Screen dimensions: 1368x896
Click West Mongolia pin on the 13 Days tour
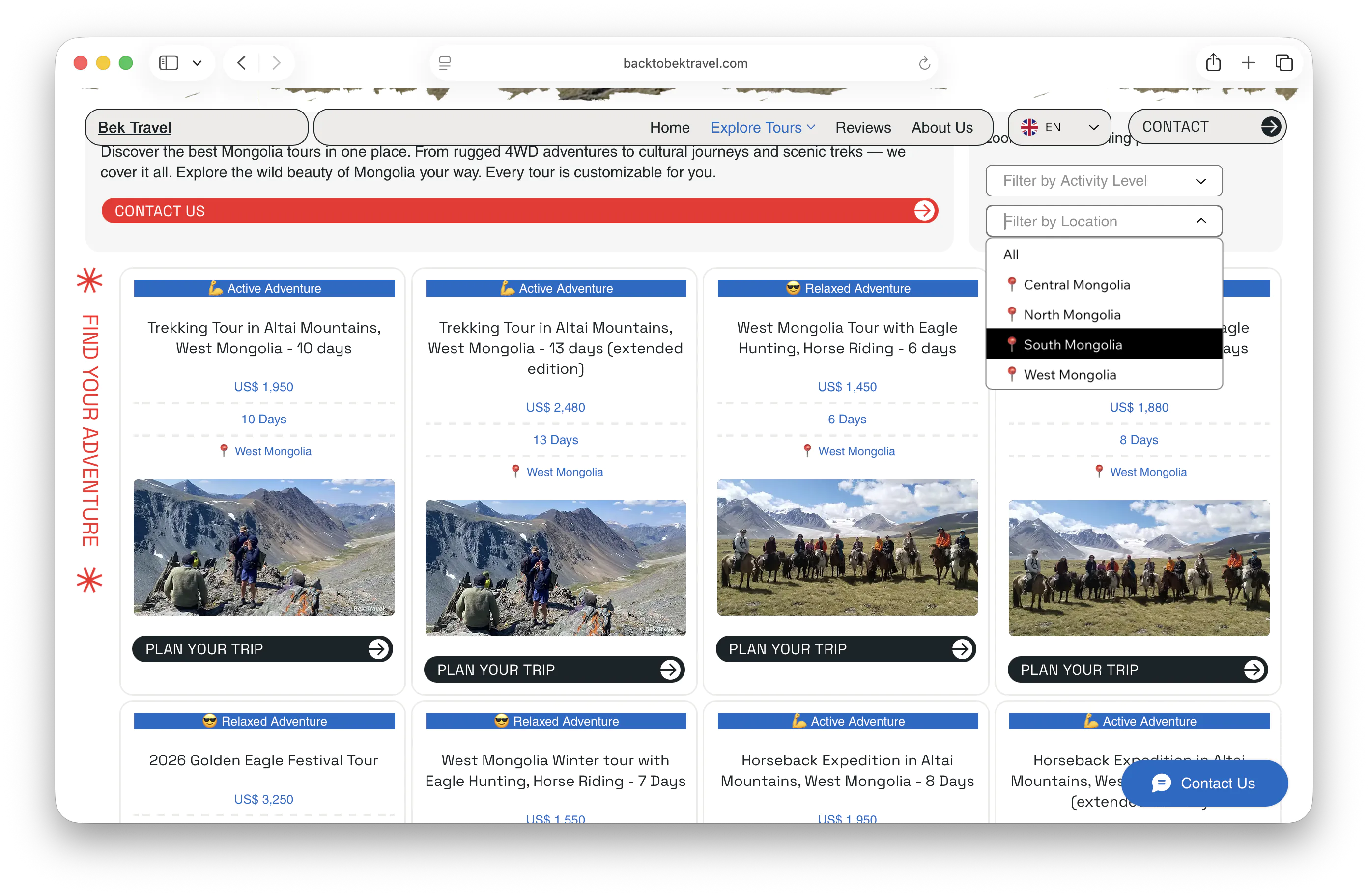[x=515, y=471]
